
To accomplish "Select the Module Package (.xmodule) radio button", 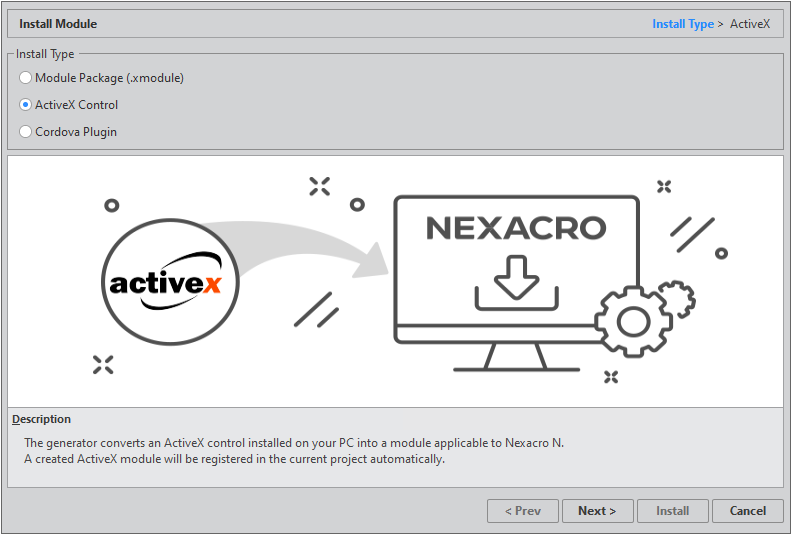I will 26,77.
